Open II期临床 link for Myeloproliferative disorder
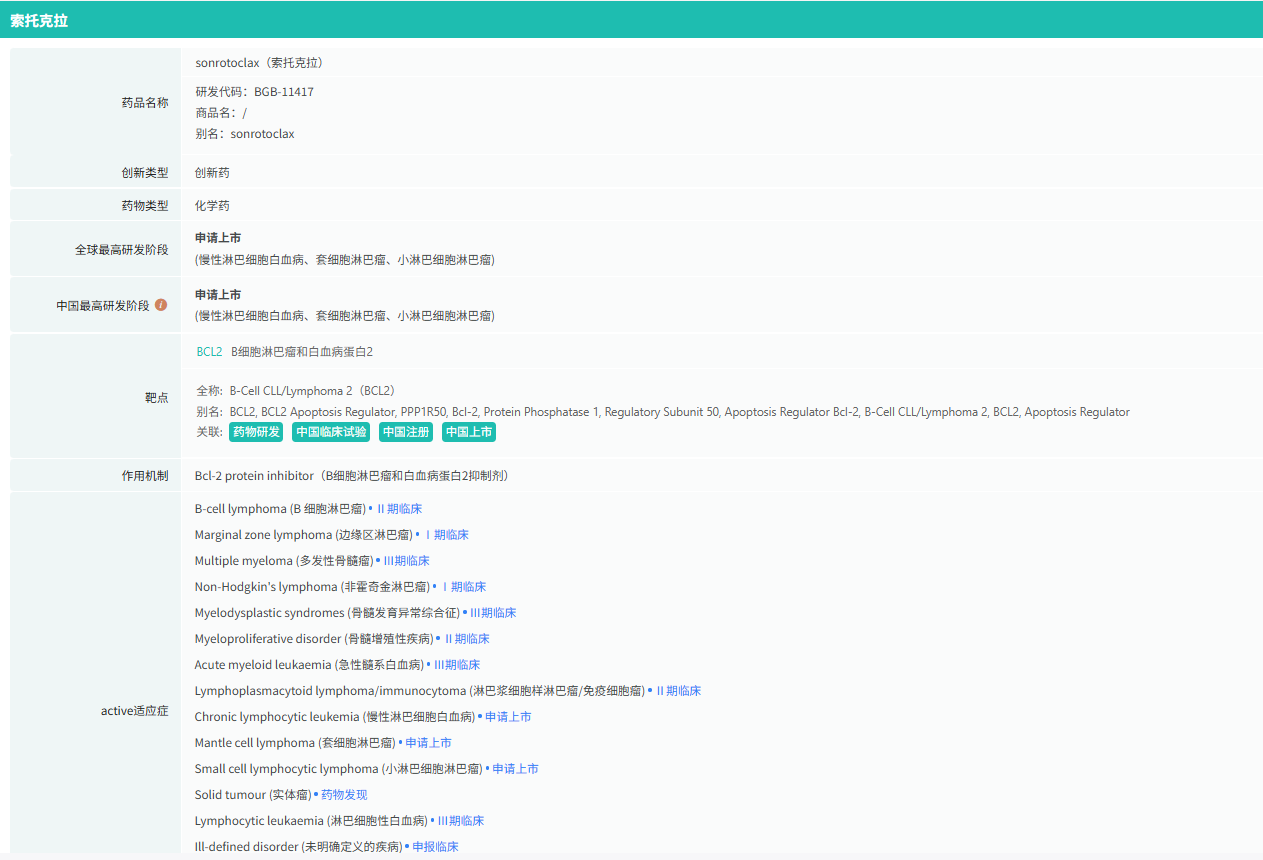This screenshot has height=860, width=1263. click(466, 639)
